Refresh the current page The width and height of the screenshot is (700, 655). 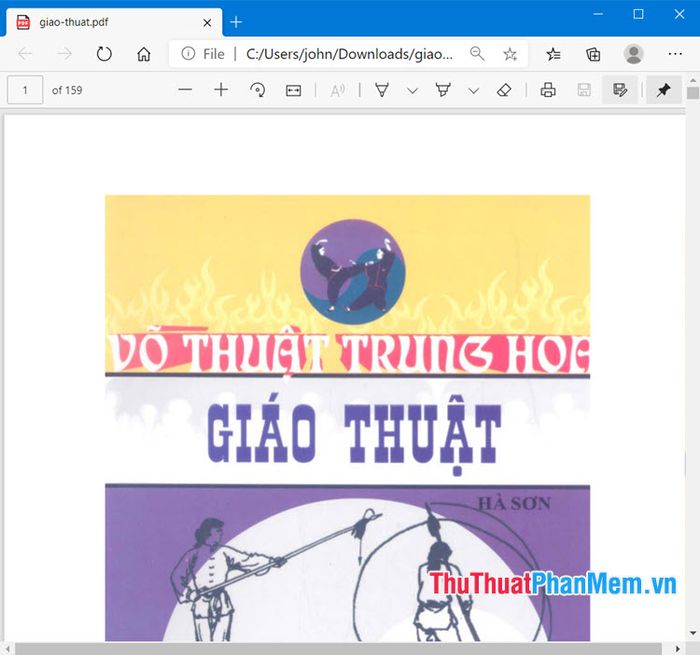pos(104,54)
